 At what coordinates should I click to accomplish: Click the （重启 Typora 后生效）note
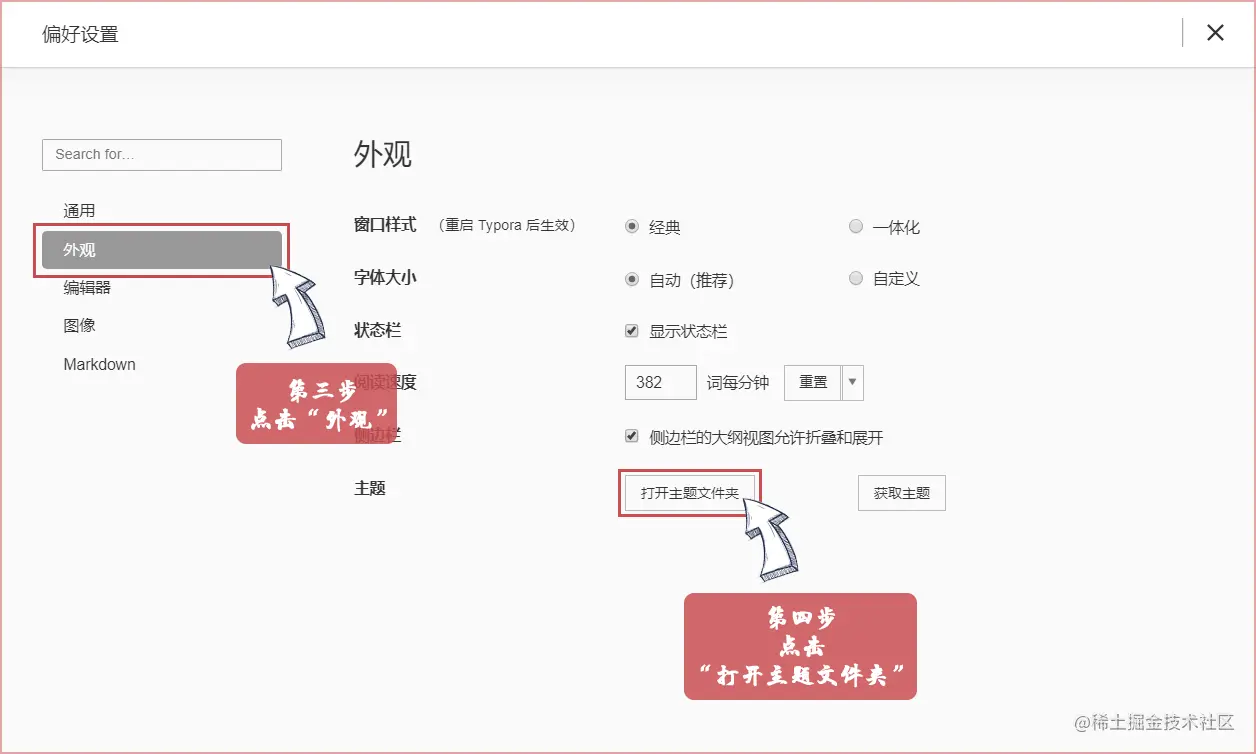(507, 226)
